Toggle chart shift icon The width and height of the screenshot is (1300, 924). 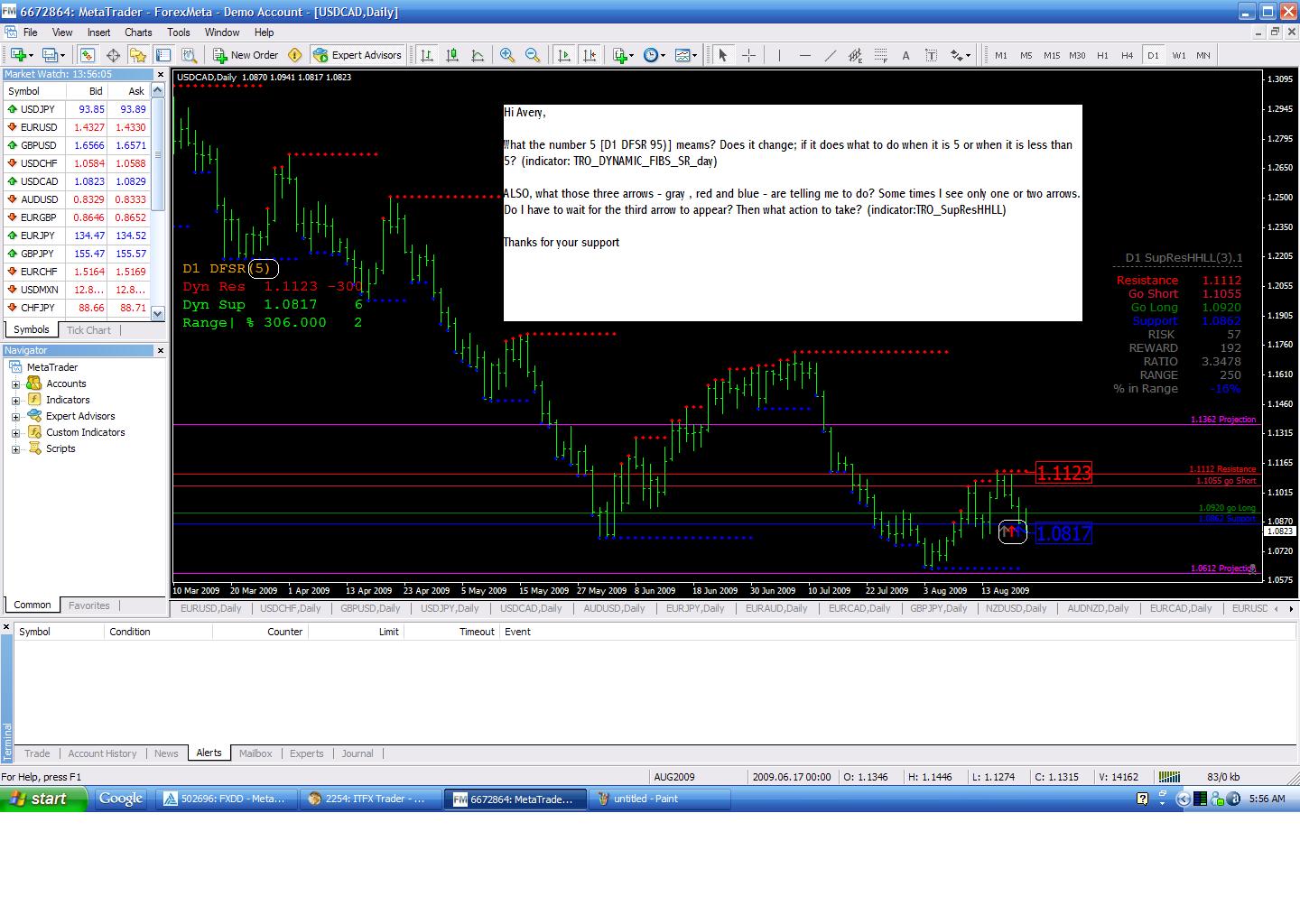coord(590,55)
